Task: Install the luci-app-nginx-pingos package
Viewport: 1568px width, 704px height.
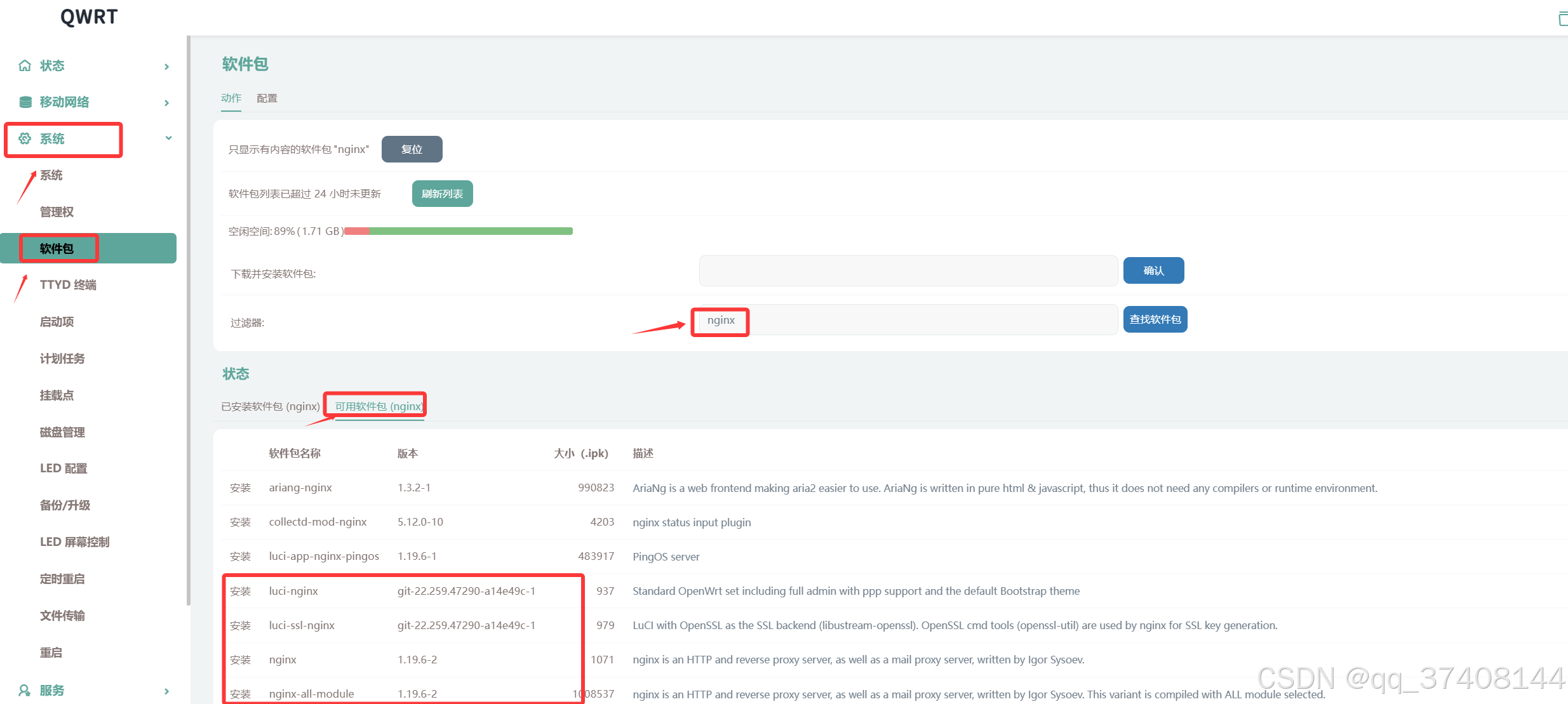Action: pos(240,557)
